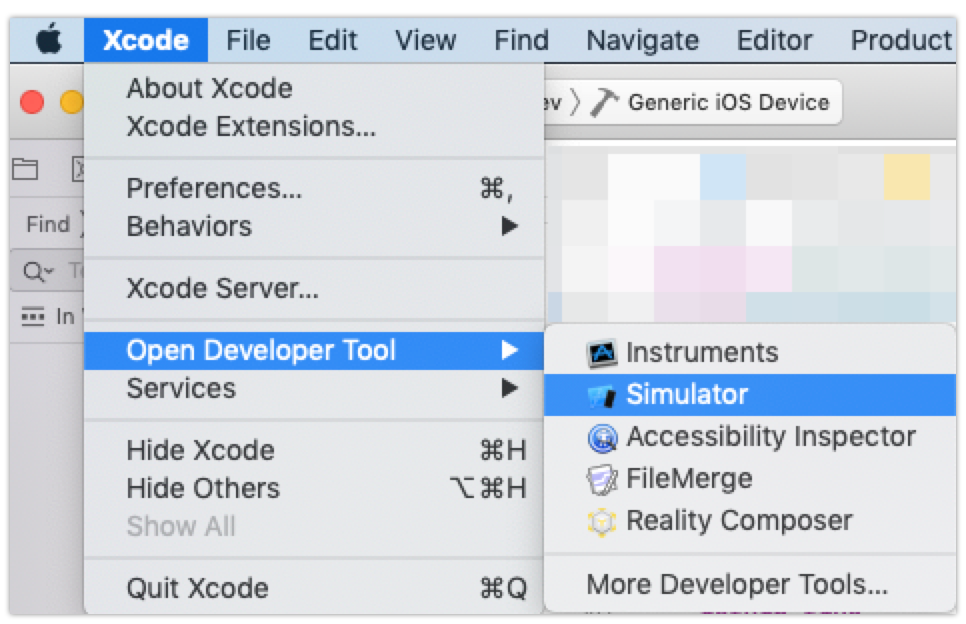Click the search magnifier filter icon

[x=38, y=270]
